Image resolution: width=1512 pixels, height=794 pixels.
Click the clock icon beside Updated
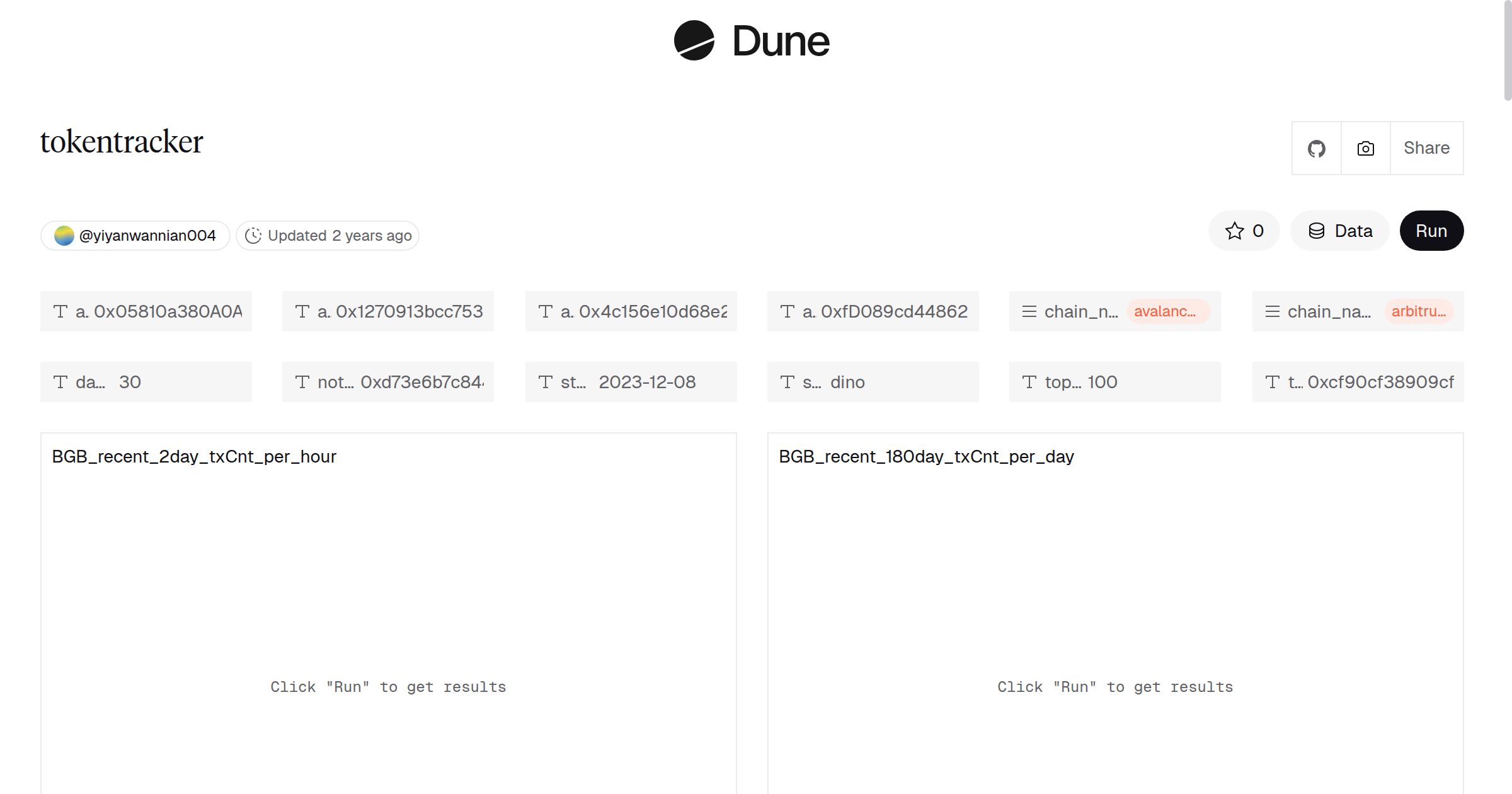(253, 236)
